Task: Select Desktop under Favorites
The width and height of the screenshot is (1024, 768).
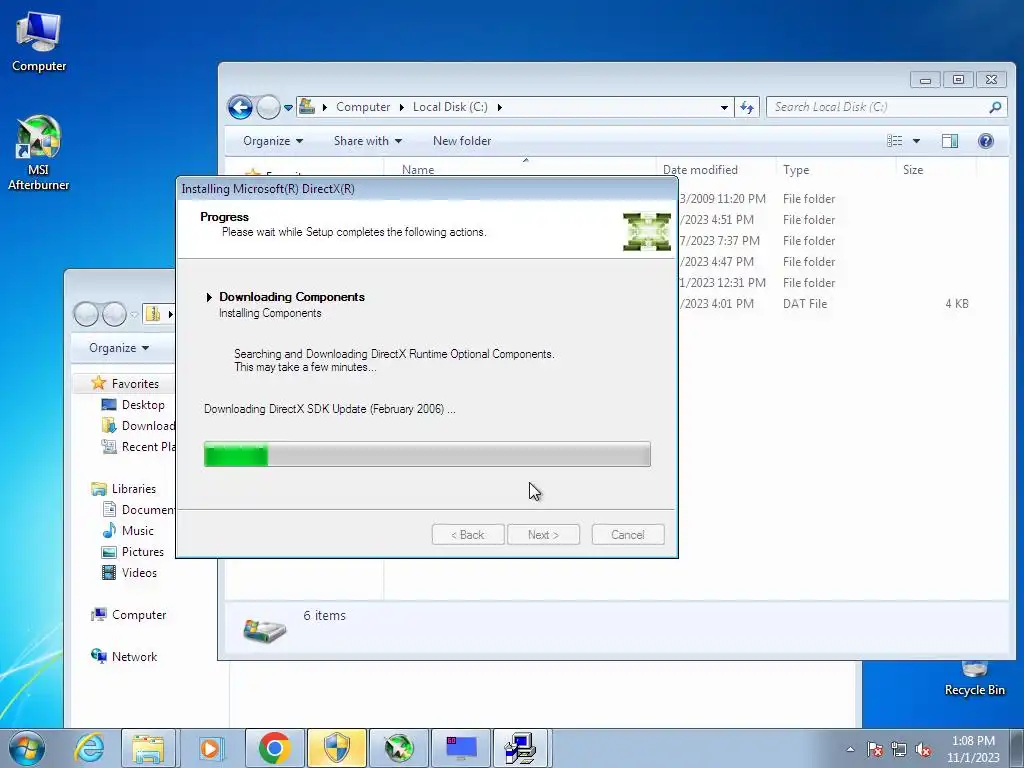Action: click(x=133, y=405)
